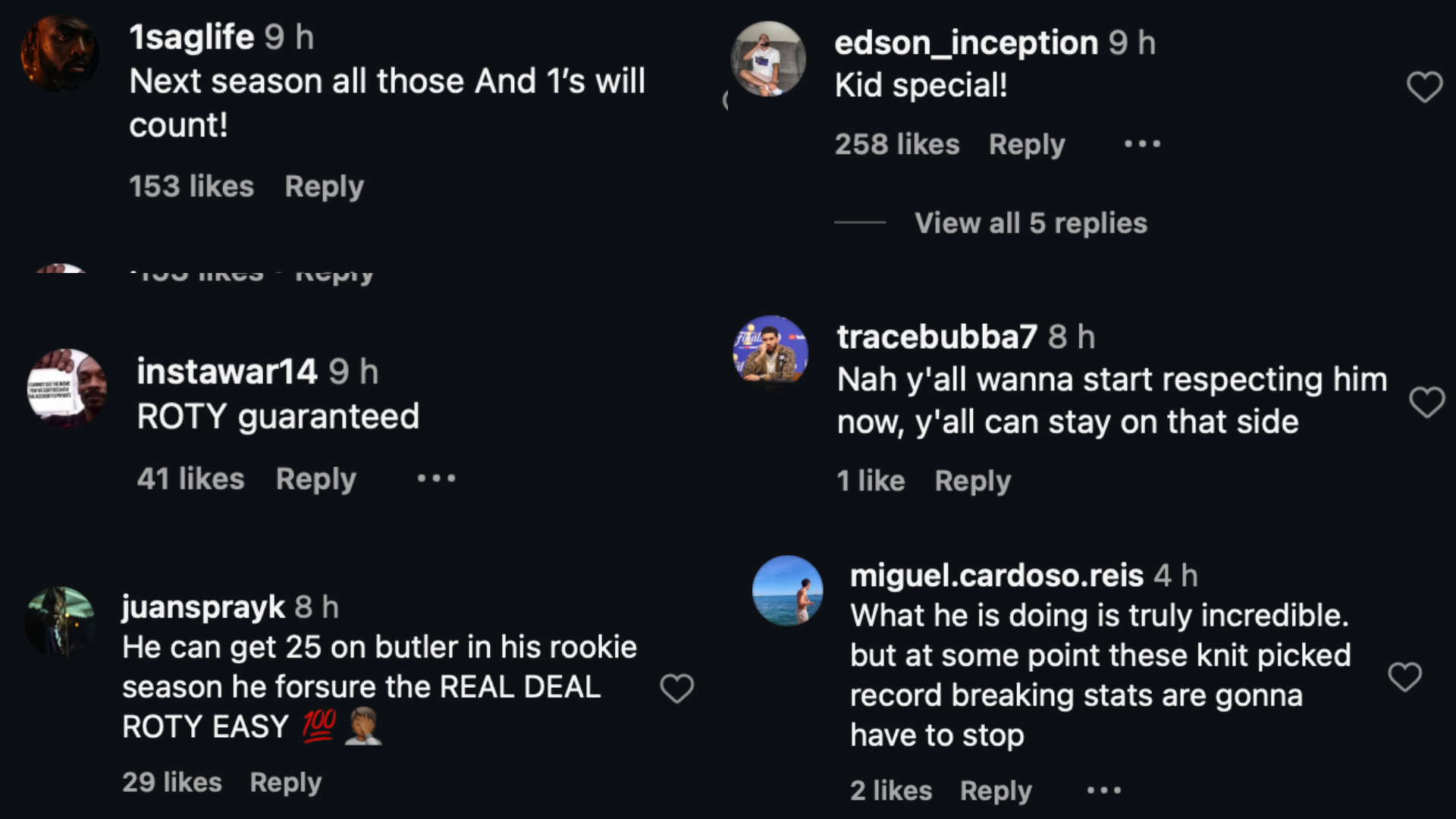
Task: Open 1saglife's profile picture
Action: [x=60, y=55]
